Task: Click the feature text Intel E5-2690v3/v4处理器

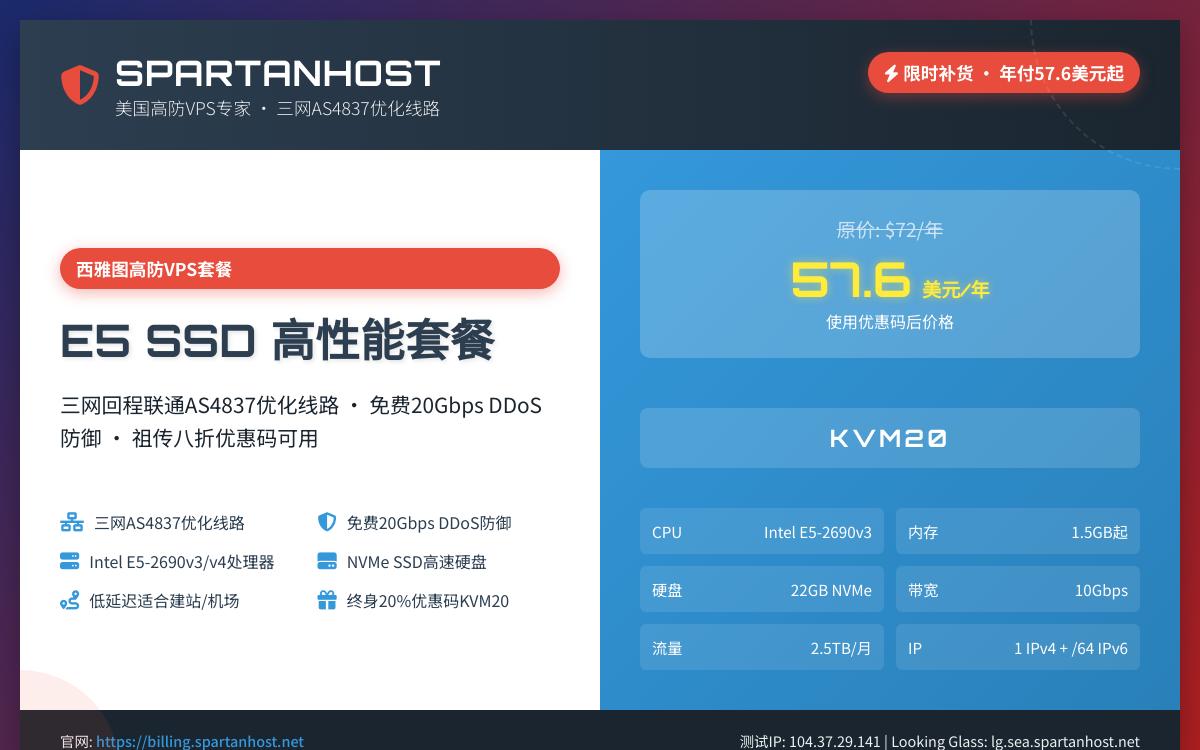Action: tap(182, 562)
